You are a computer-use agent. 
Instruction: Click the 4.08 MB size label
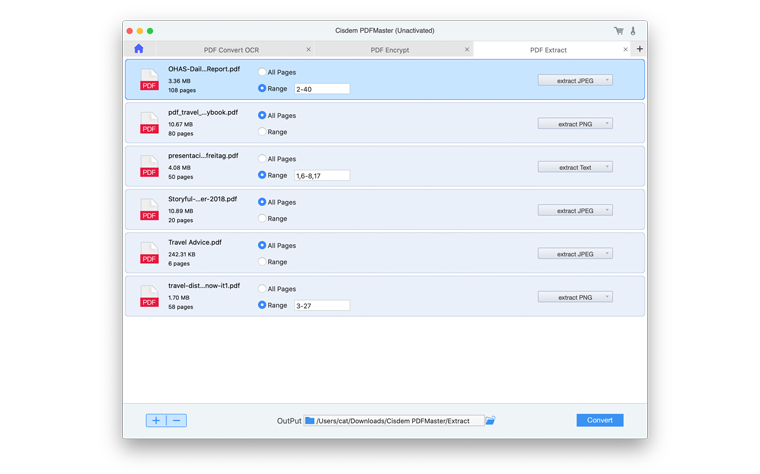[x=179, y=168]
